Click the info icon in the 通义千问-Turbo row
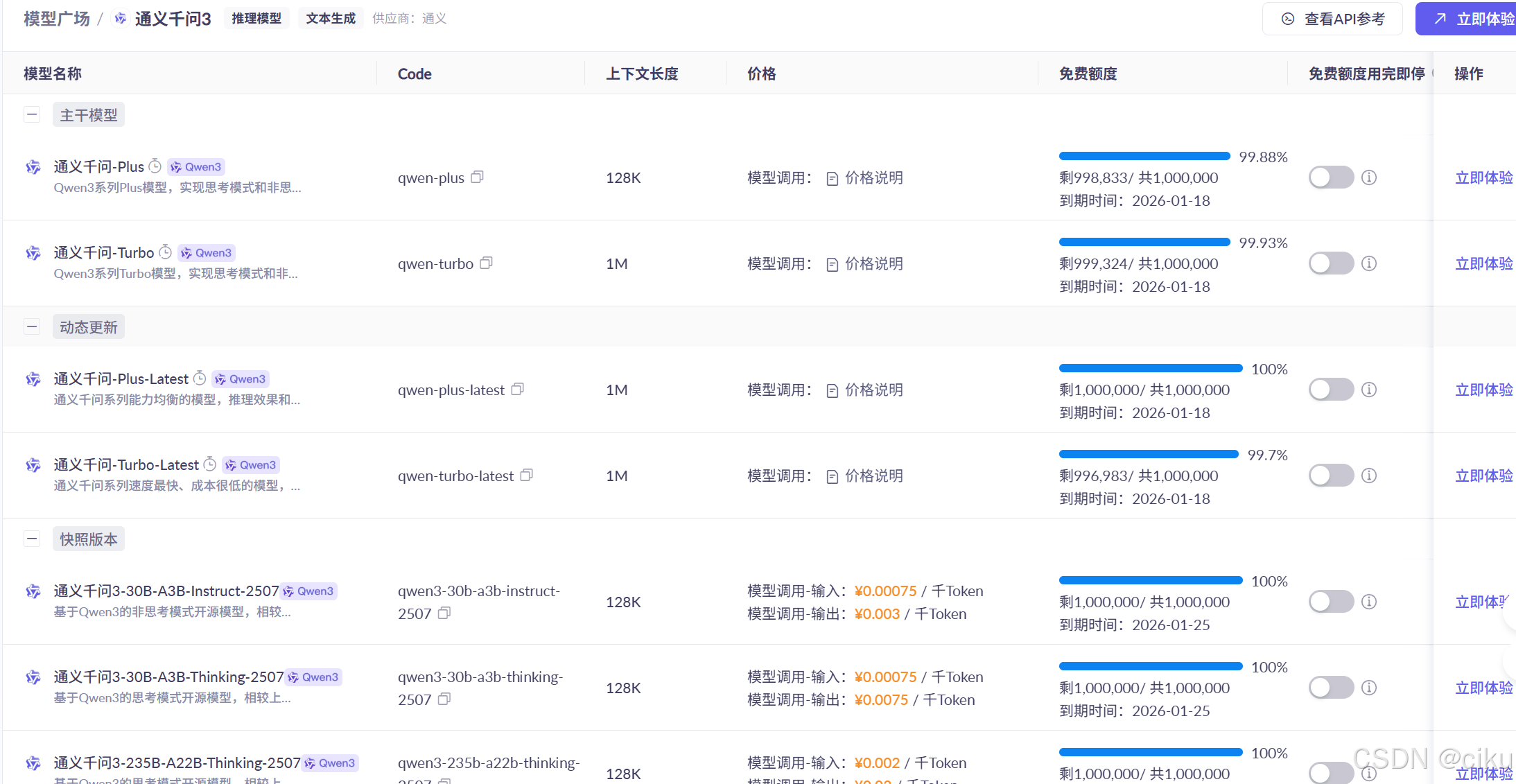The height and width of the screenshot is (784, 1516). [1369, 263]
